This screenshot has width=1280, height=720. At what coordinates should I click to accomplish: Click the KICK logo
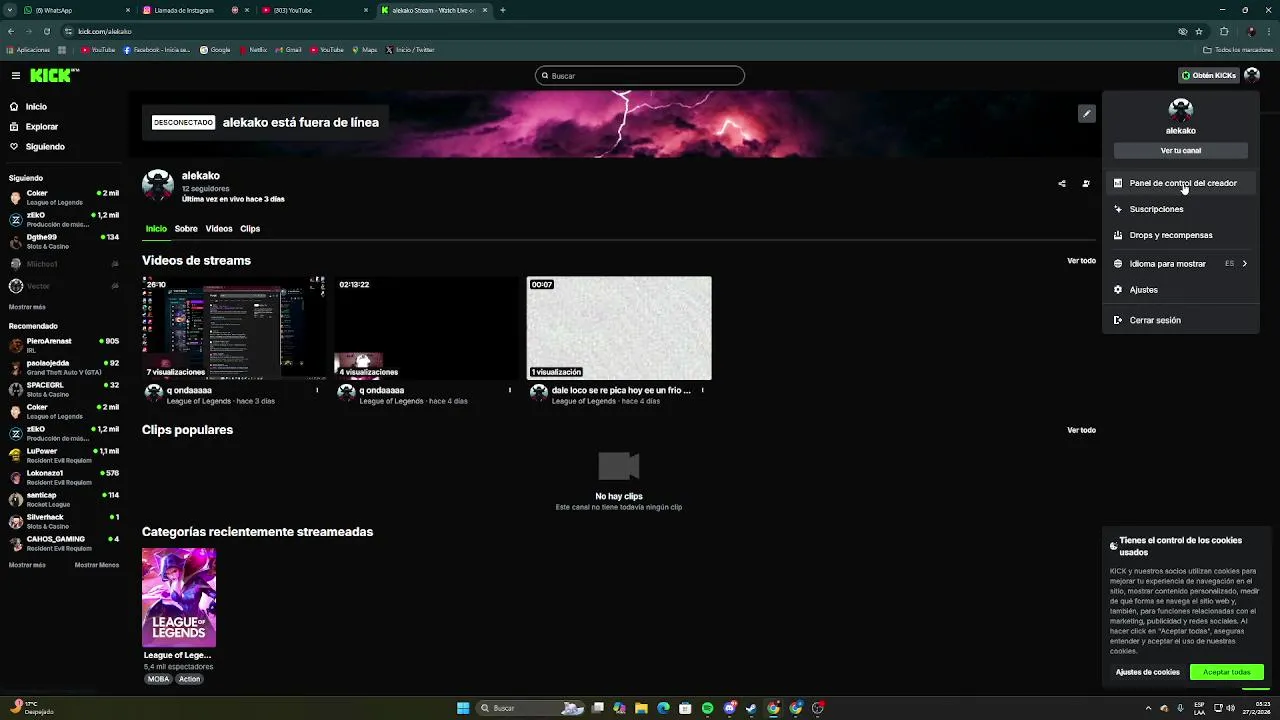tap(53, 76)
